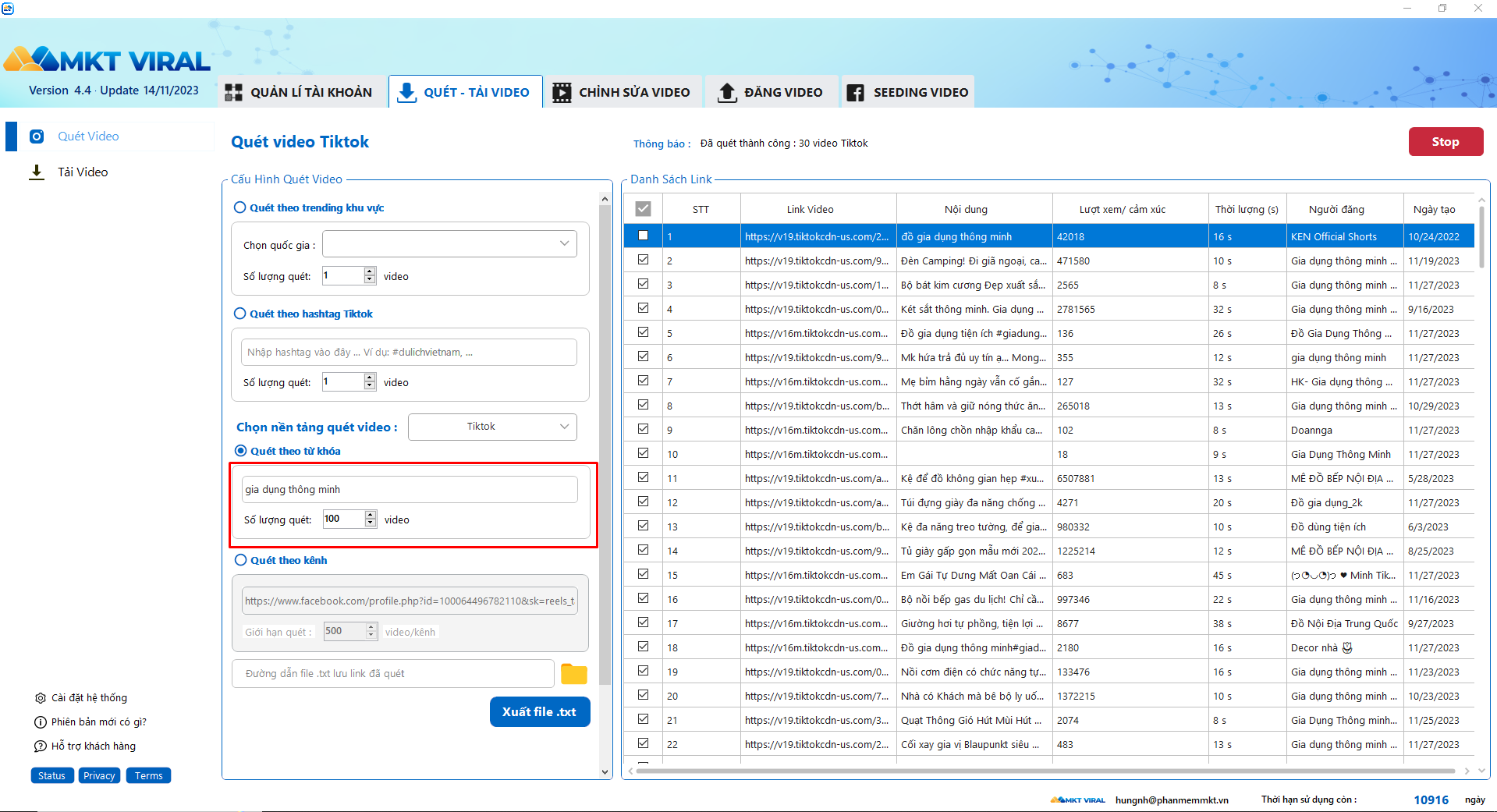1497x812 pixels.
Task: Click the Privacy button
Action: point(99,776)
